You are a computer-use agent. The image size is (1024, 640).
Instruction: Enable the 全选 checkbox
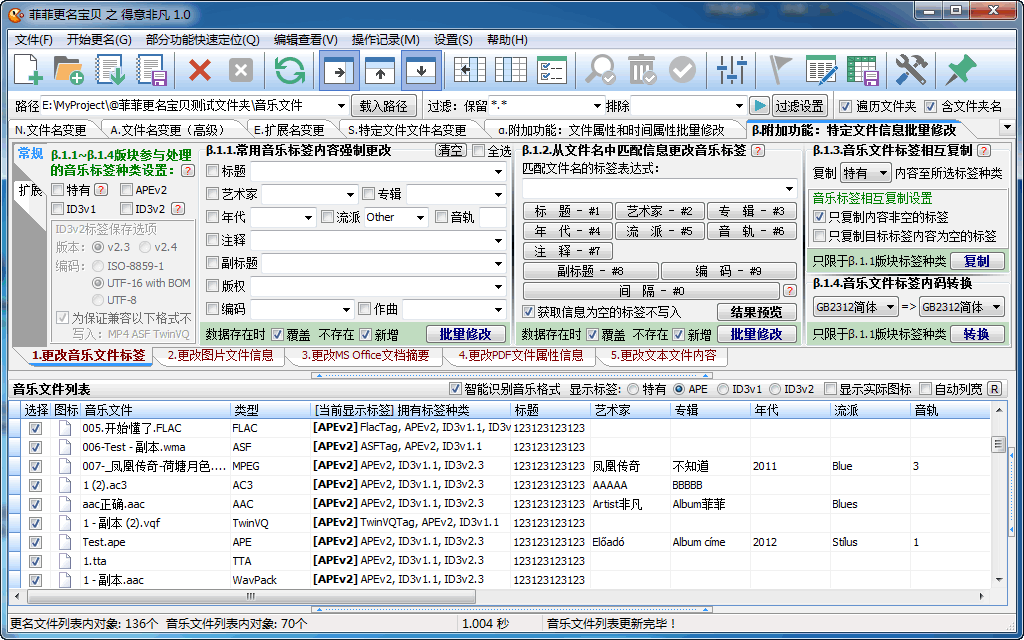coord(478,151)
